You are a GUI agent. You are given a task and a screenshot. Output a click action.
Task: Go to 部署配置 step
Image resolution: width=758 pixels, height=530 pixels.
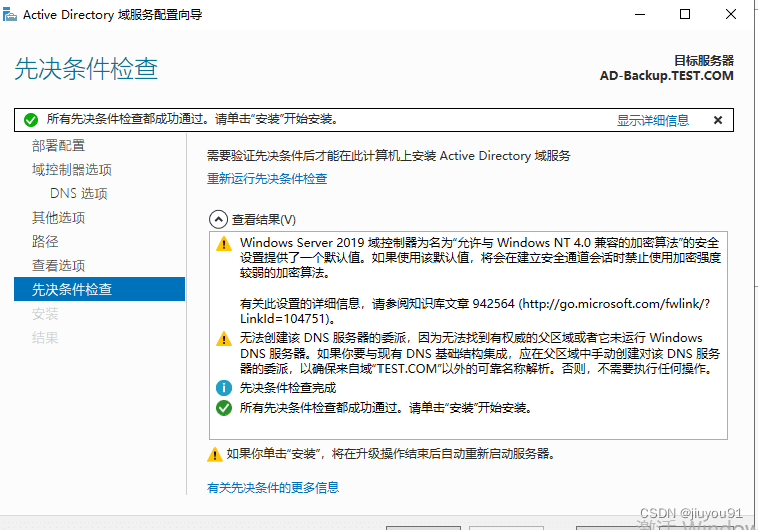[58, 146]
